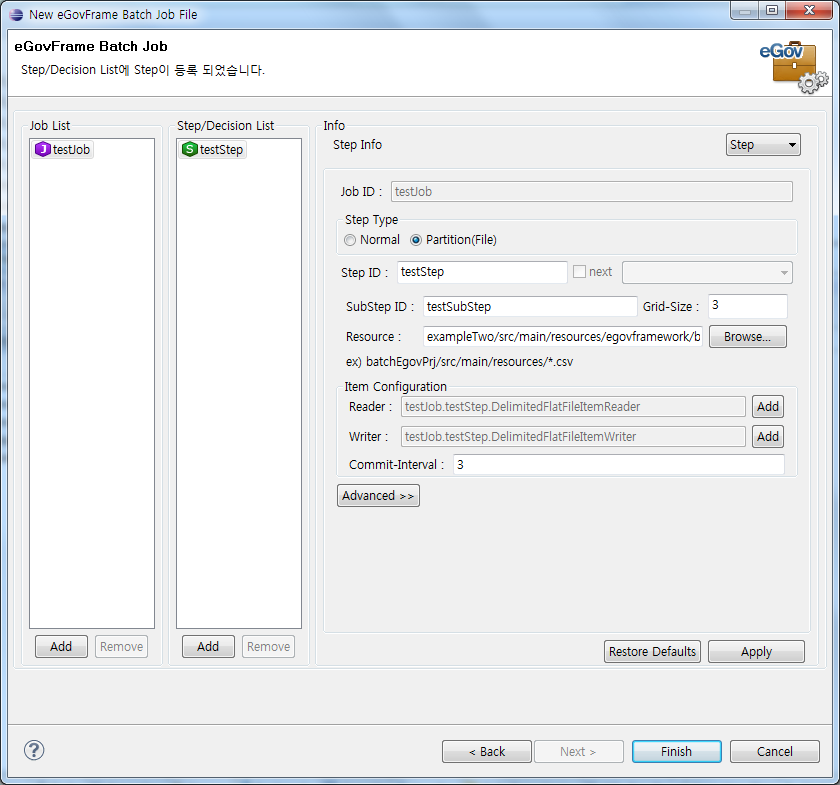Image resolution: width=840 pixels, height=785 pixels.
Task: Click Add next to the Writer field
Action: [x=768, y=437]
